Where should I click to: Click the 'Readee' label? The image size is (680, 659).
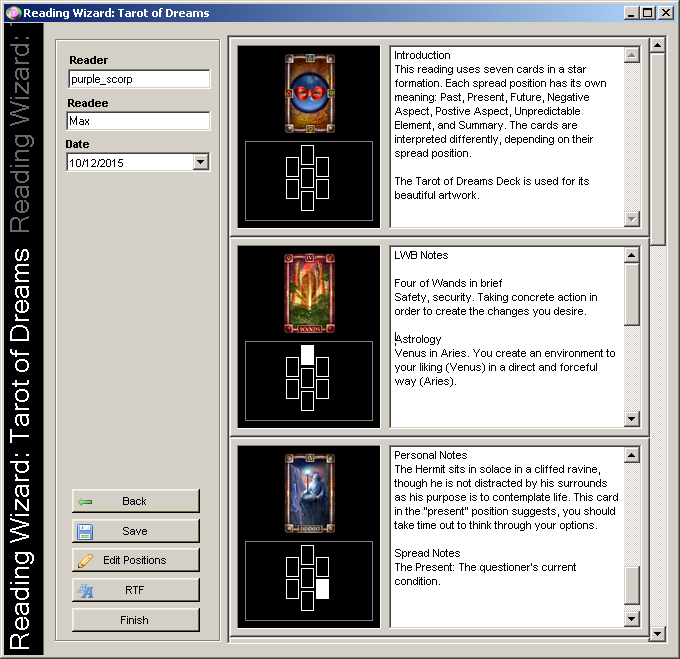pos(88,103)
